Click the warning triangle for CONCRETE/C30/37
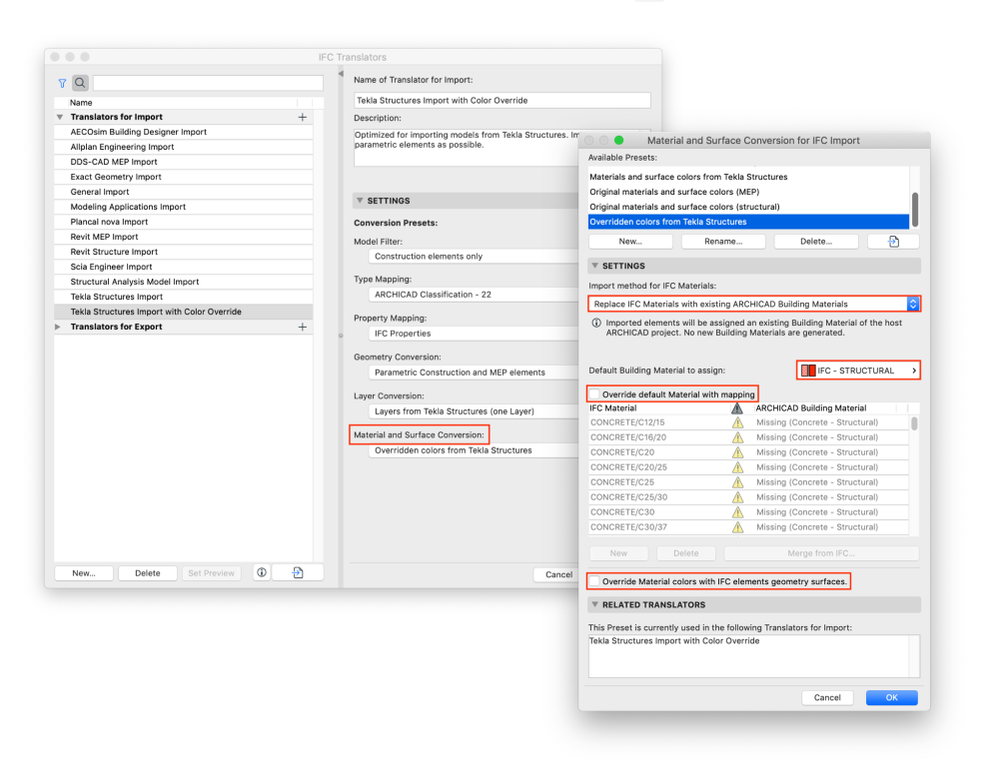 [x=738, y=527]
